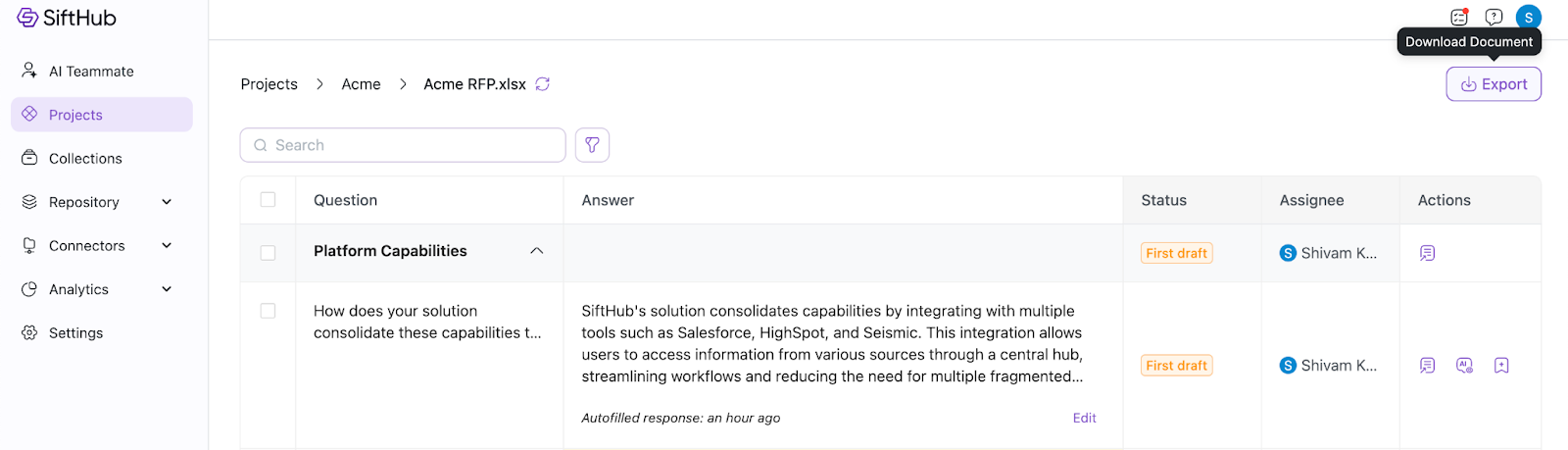Click the Export button
The height and width of the screenshot is (450, 1568).
pos(1494,84)
